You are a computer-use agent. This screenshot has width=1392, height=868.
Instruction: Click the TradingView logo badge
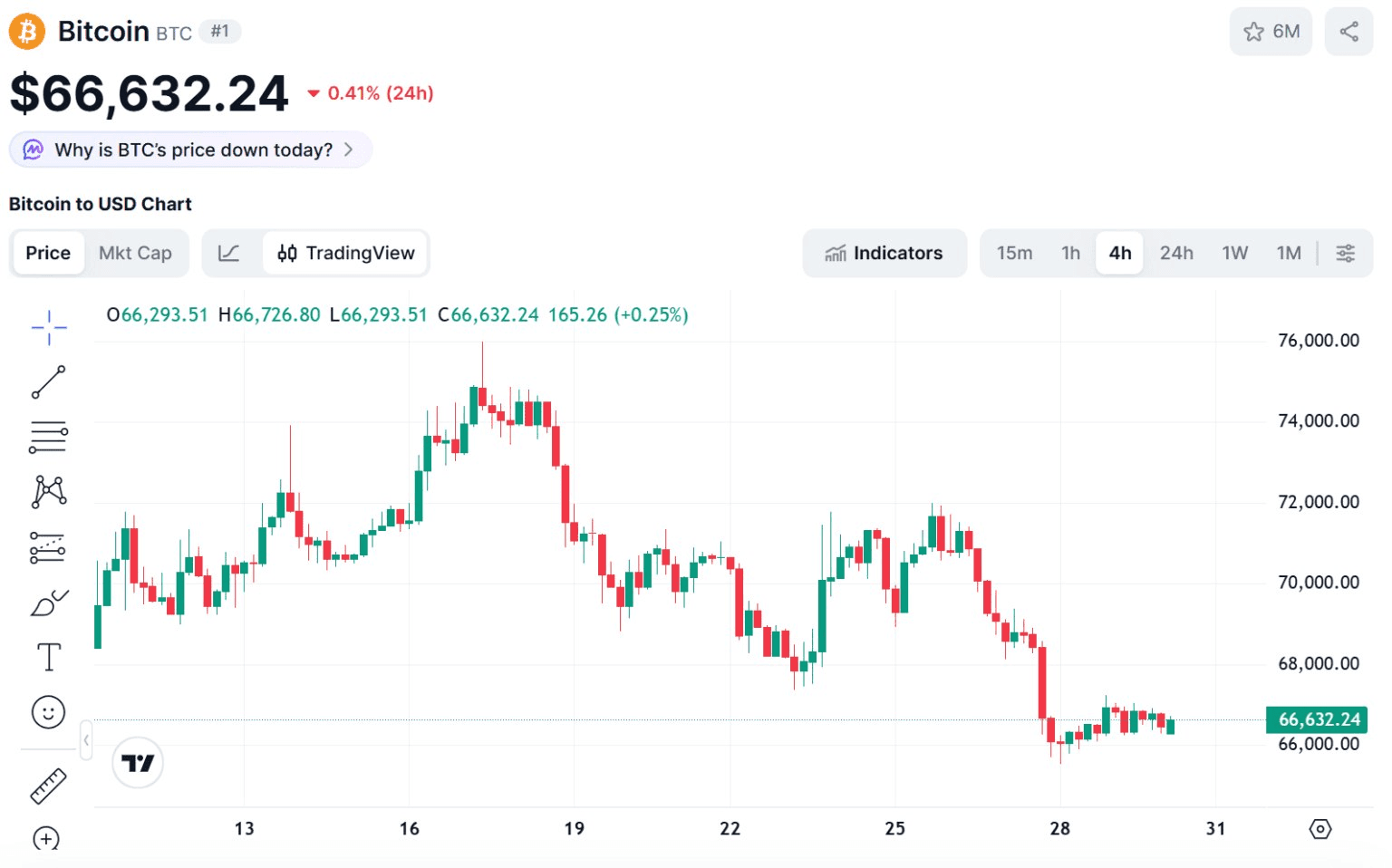(138, 763)
